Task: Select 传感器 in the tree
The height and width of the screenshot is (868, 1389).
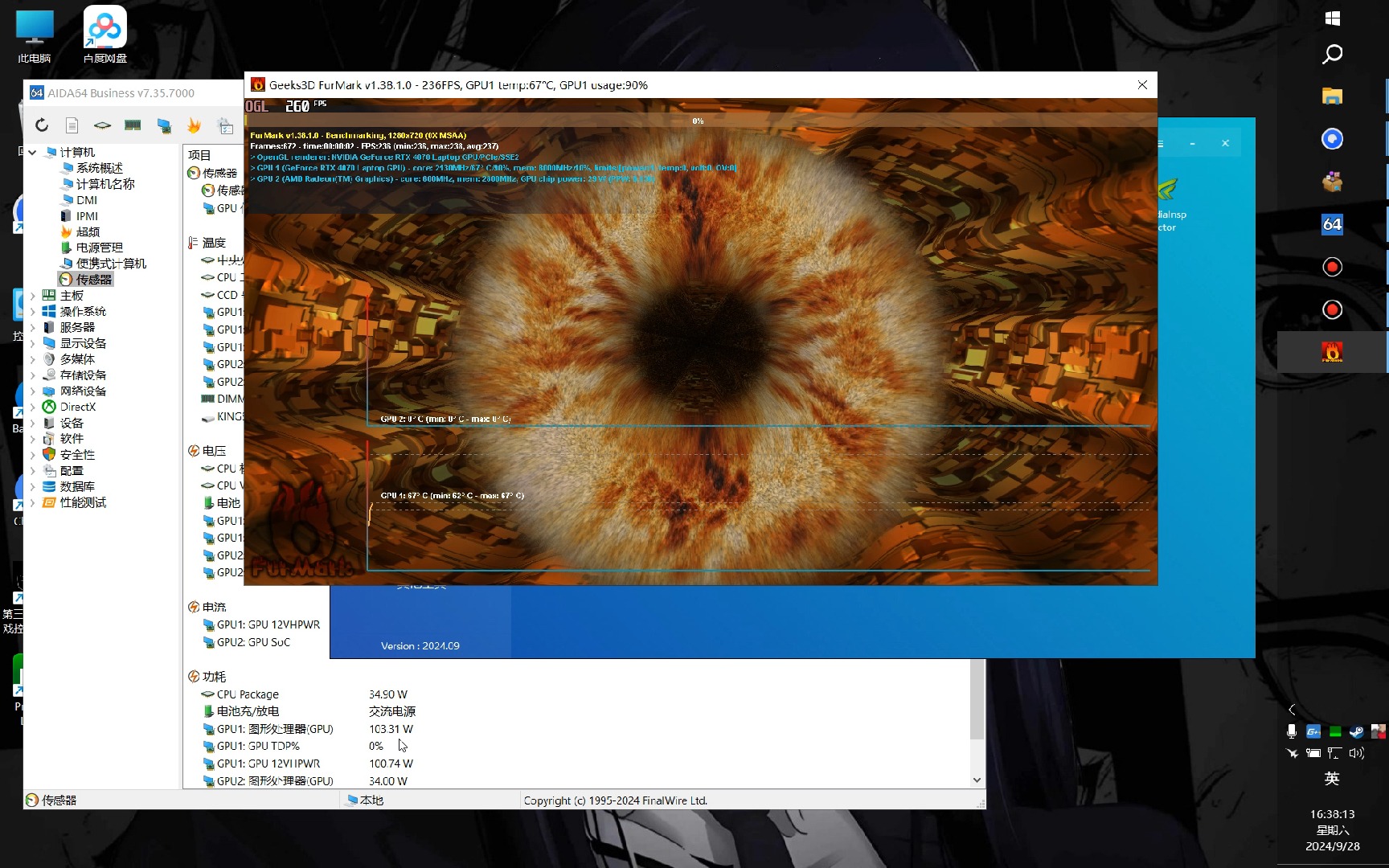Action: [x=93, y=280]
